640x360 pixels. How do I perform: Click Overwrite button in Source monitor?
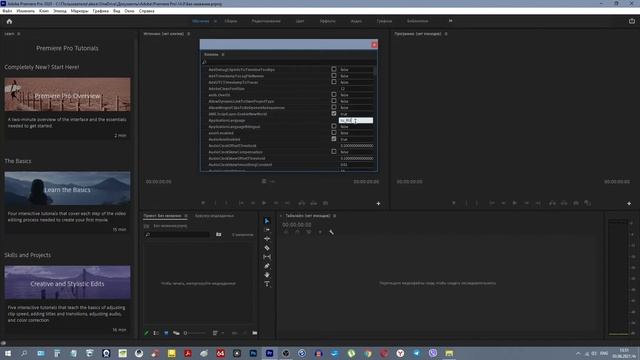tap(313, 203)
